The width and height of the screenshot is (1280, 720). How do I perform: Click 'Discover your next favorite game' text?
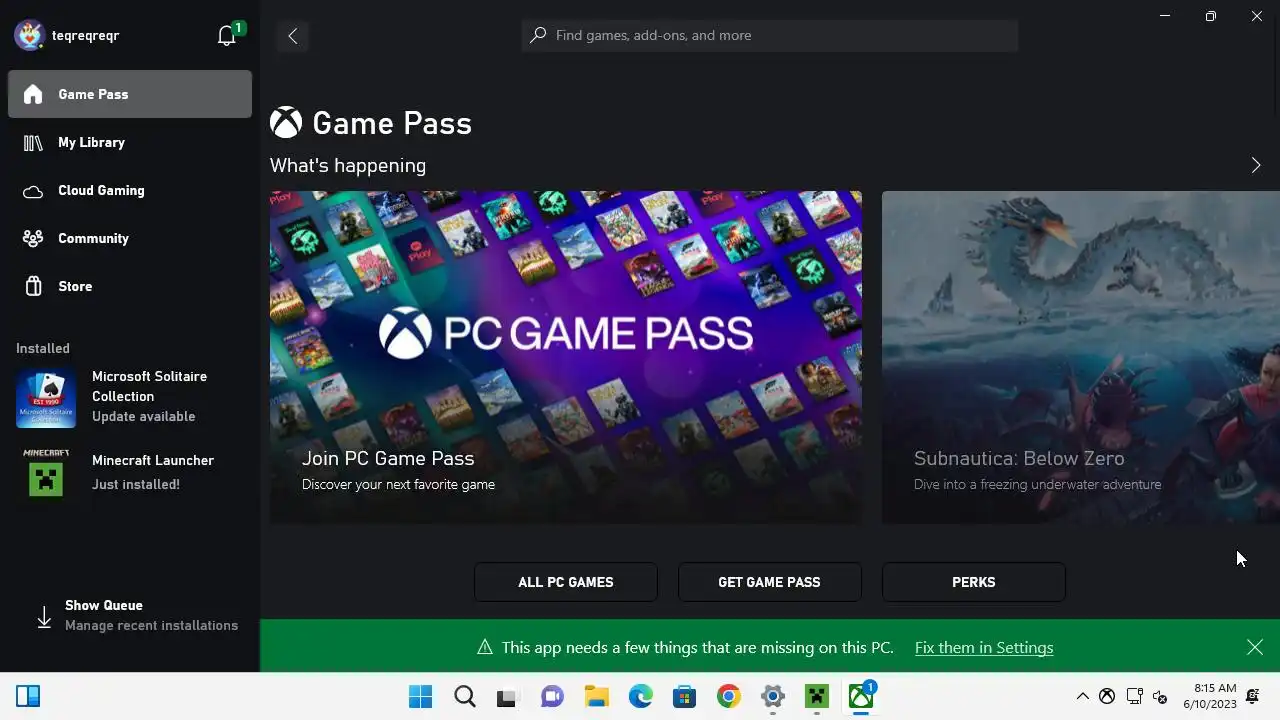pos(398,484)
